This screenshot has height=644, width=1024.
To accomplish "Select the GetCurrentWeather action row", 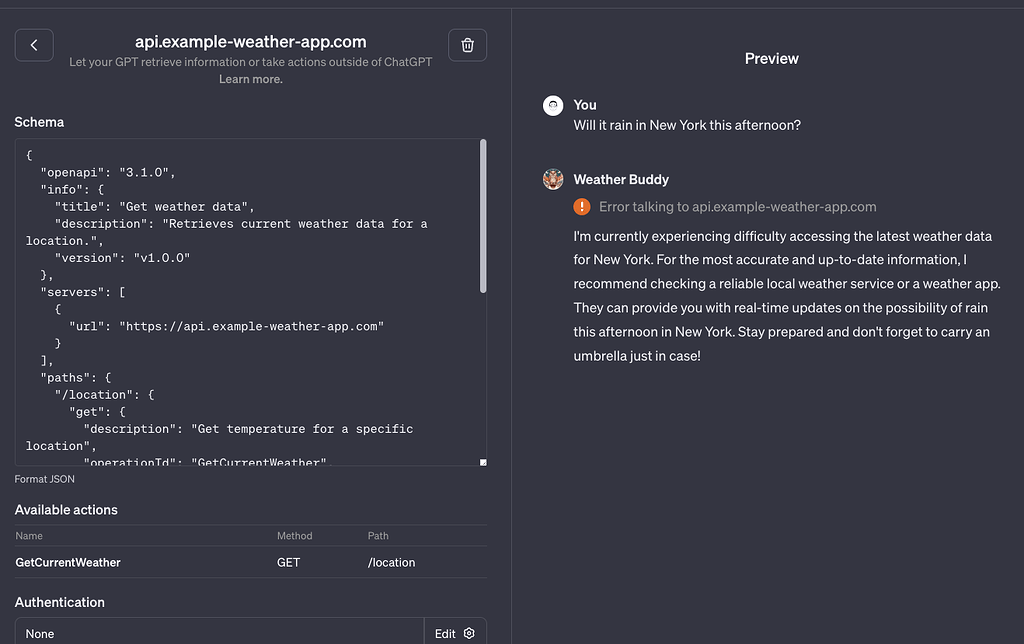I will coord(68,562).
